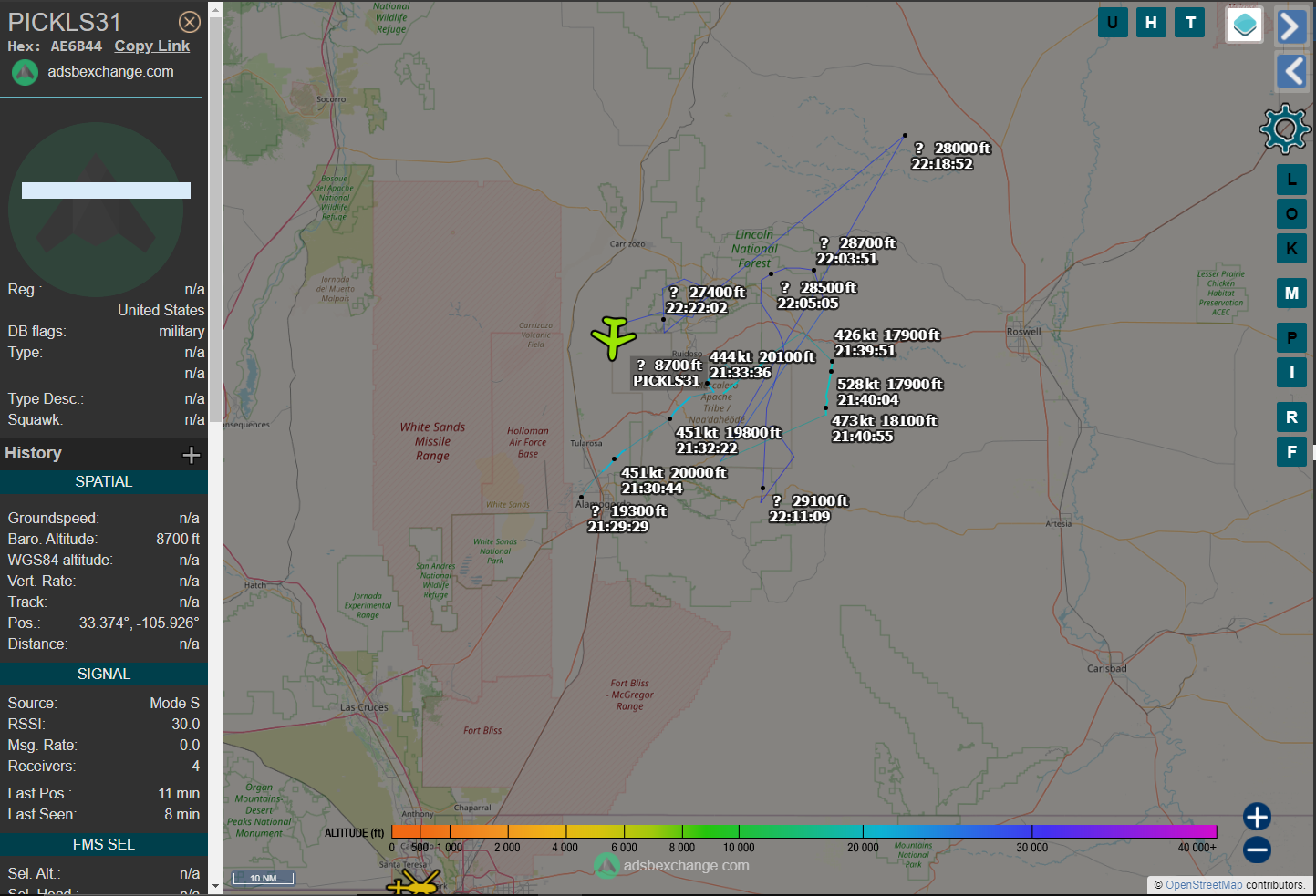
Task: Click the R map button
Action: pos(1291,417)
